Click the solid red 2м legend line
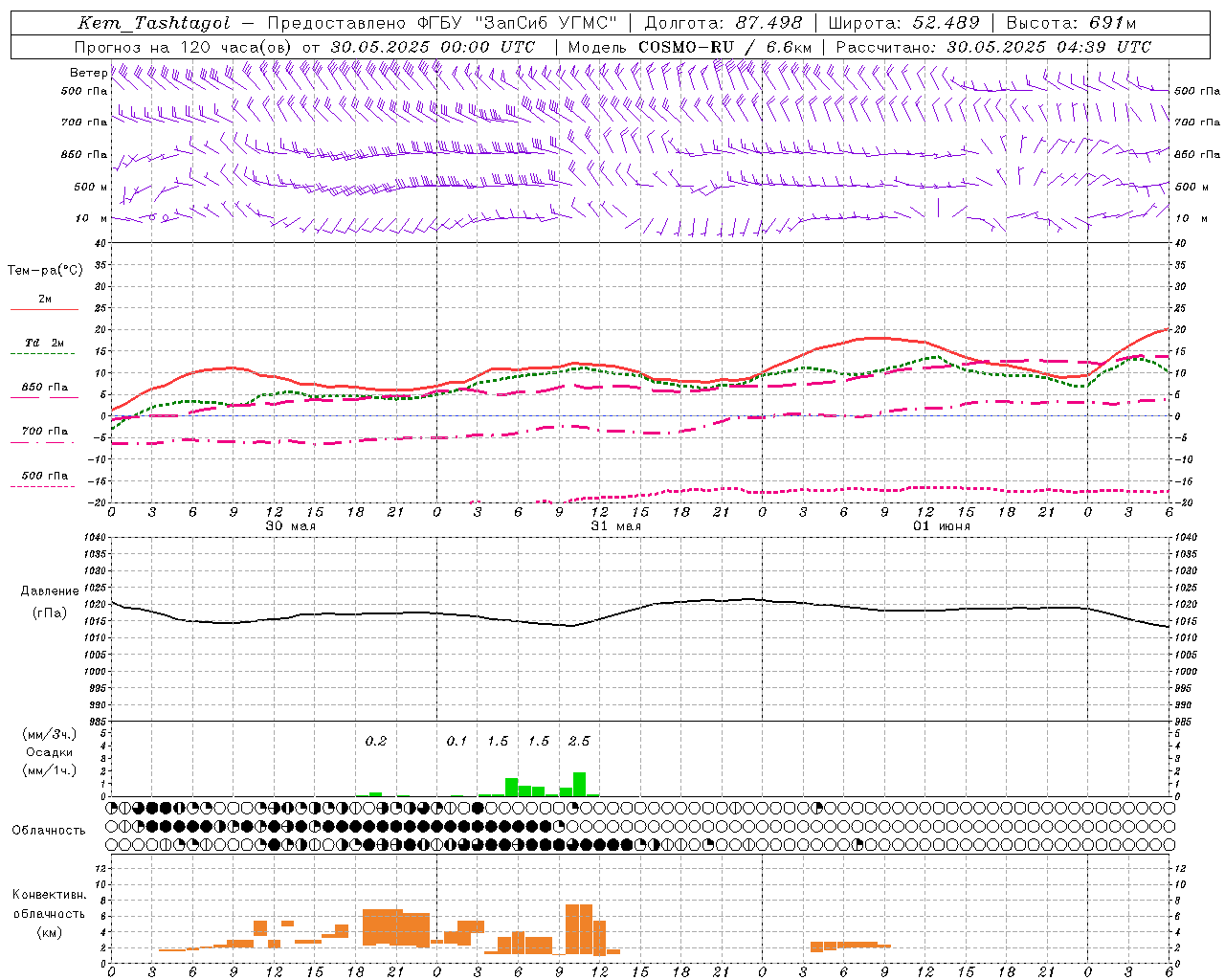The image size is (1225, 980). [x=44, y=310]
